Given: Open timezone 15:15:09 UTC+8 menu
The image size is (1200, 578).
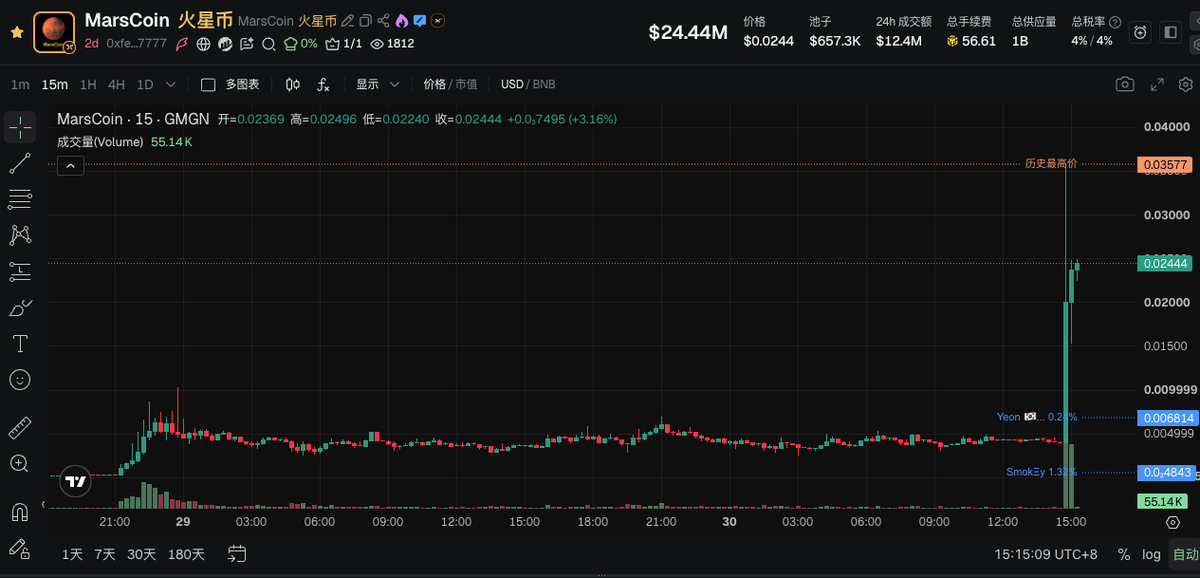Looking at the screenshot, I should click(x=1047, y=554).
